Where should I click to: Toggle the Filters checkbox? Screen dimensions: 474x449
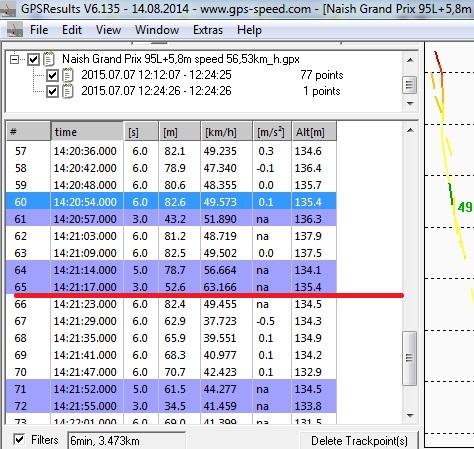pos(19,439)
